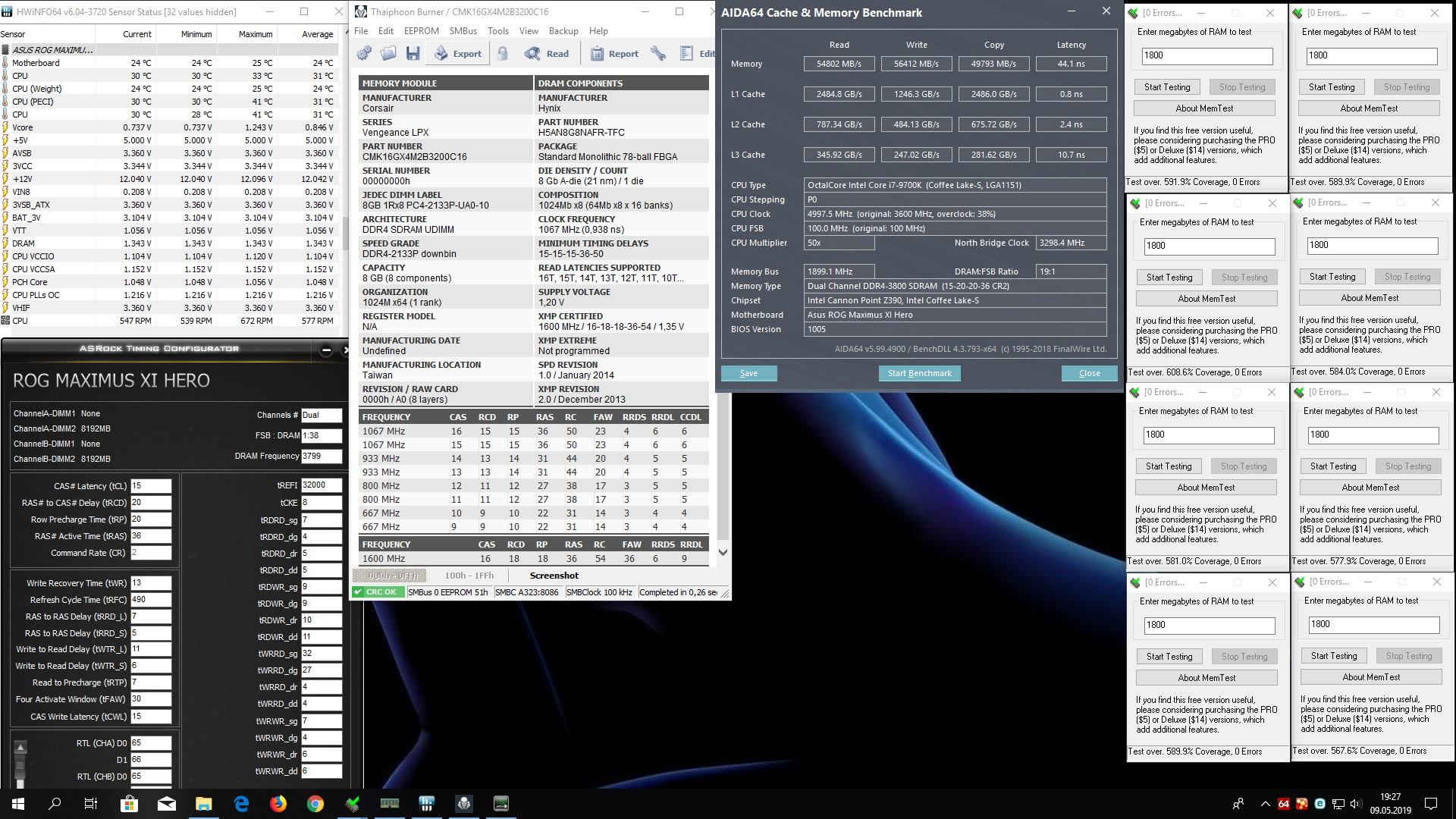The width and height of the screenshot is (1456, 819).
Task: Click Start Testing in 591.9% coverage MemTest
Action: point(1167,87)
